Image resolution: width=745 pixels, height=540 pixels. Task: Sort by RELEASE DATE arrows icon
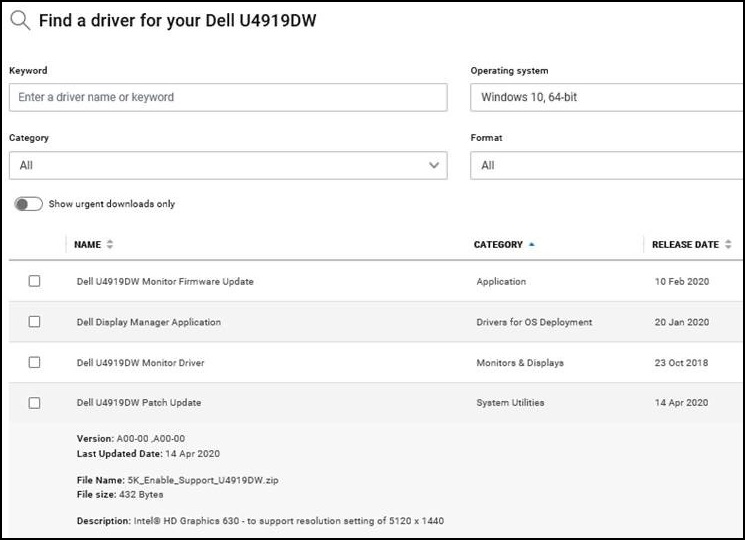pyautogui.click(x=728, y=245)
